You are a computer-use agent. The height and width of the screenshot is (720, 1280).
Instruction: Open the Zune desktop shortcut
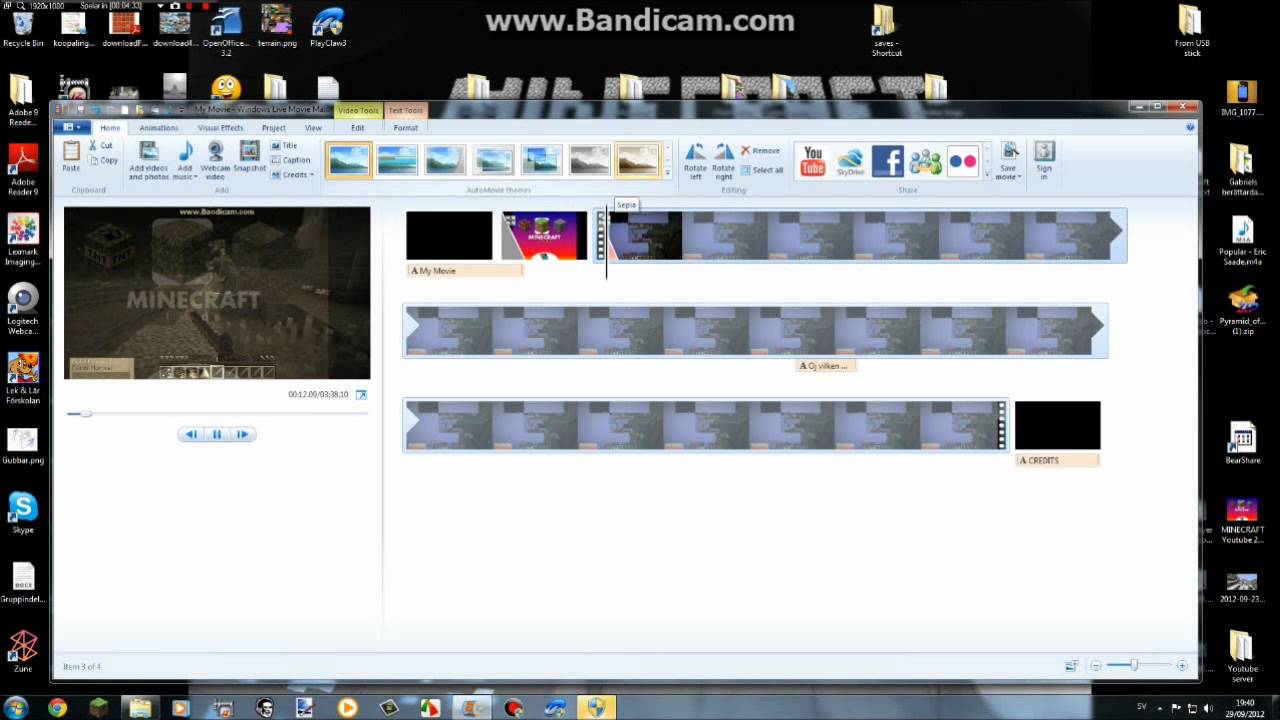click(22, 650)
